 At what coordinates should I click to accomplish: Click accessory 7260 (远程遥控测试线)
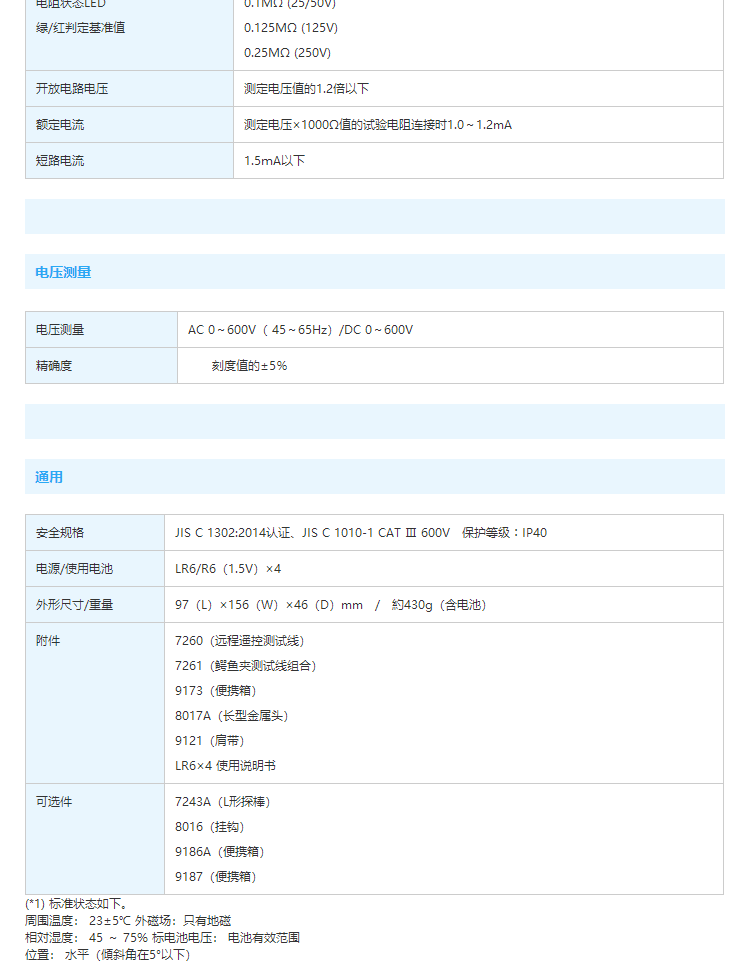tap(239, 640)
